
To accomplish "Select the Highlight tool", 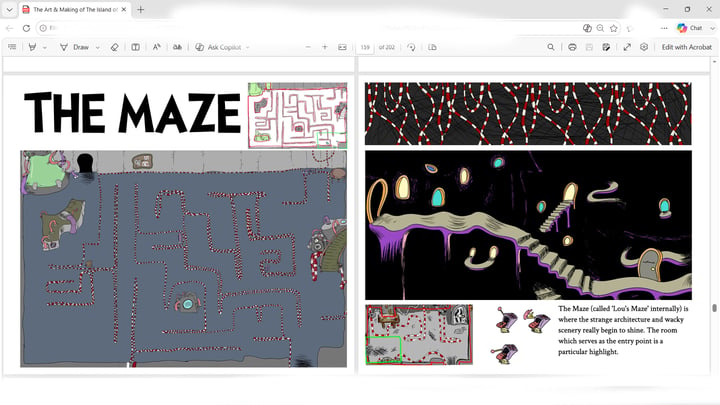I will coord(32,47).
